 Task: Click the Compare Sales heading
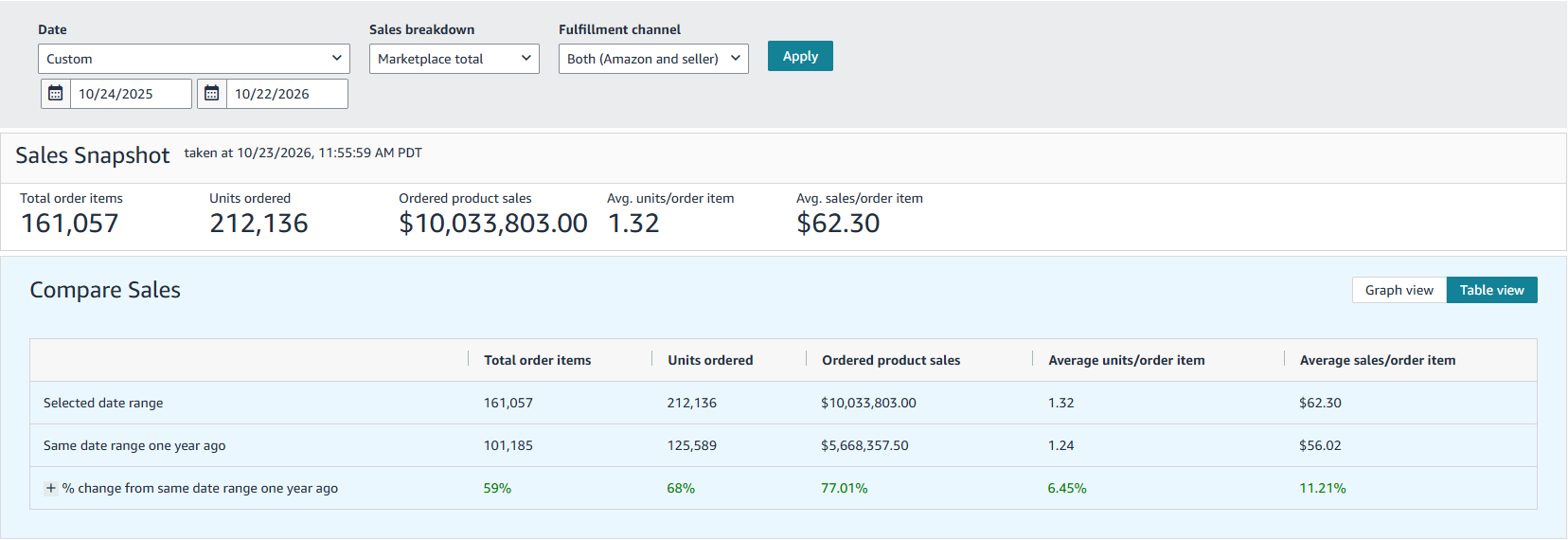coord(105,290)
